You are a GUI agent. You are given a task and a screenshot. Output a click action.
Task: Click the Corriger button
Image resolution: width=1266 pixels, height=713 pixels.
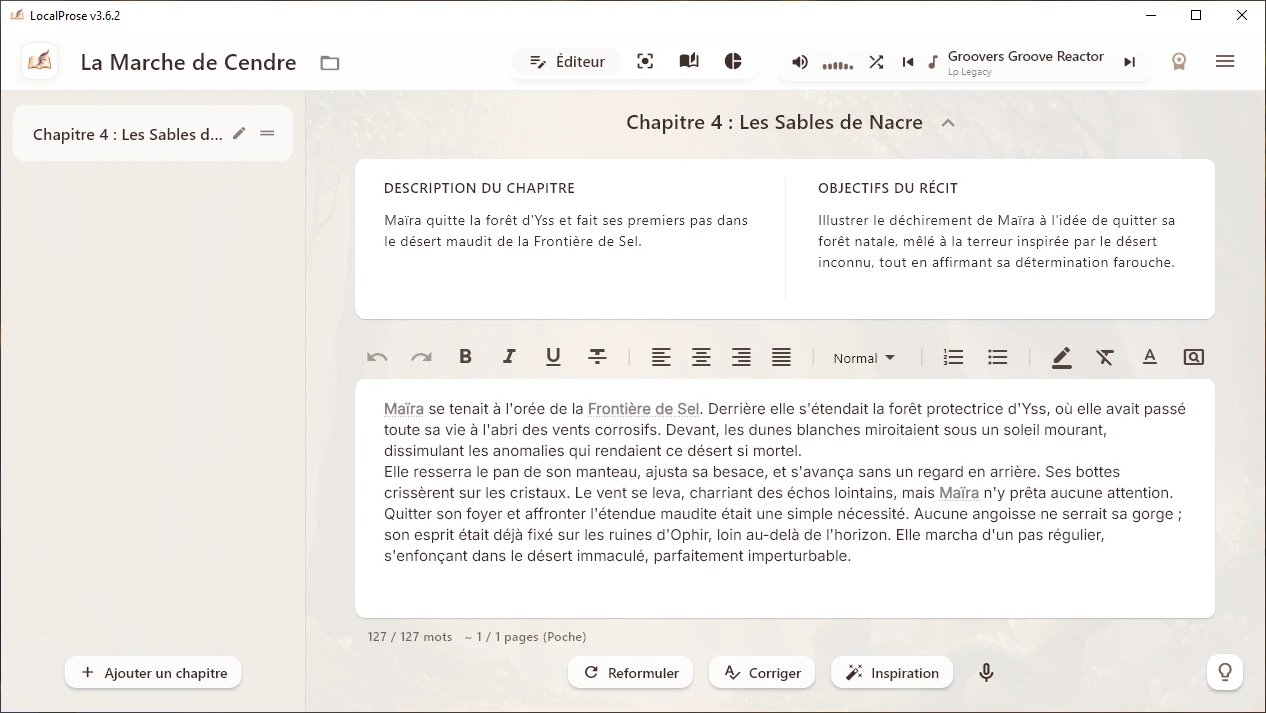[x=762, y=673]
